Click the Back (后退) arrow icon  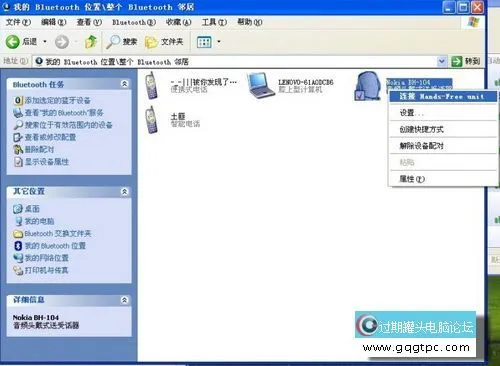pyautogui.click(x=13, y=42)
